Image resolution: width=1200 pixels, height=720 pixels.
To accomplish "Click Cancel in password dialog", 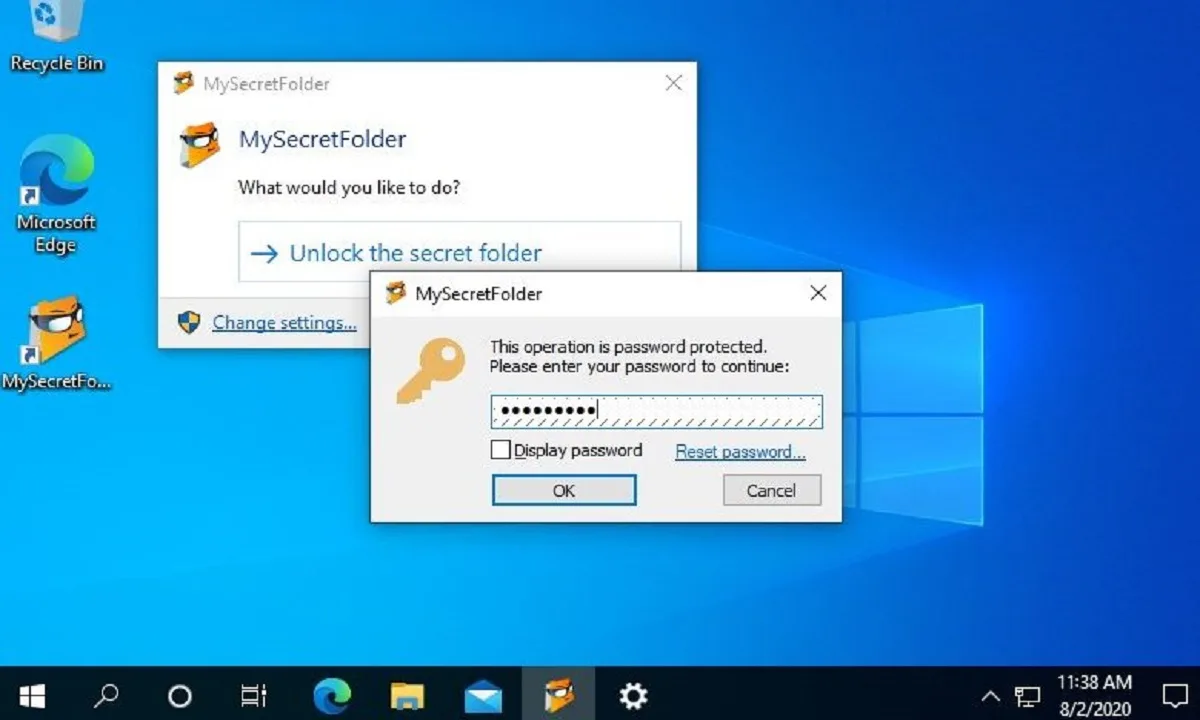I will [771, 490].
